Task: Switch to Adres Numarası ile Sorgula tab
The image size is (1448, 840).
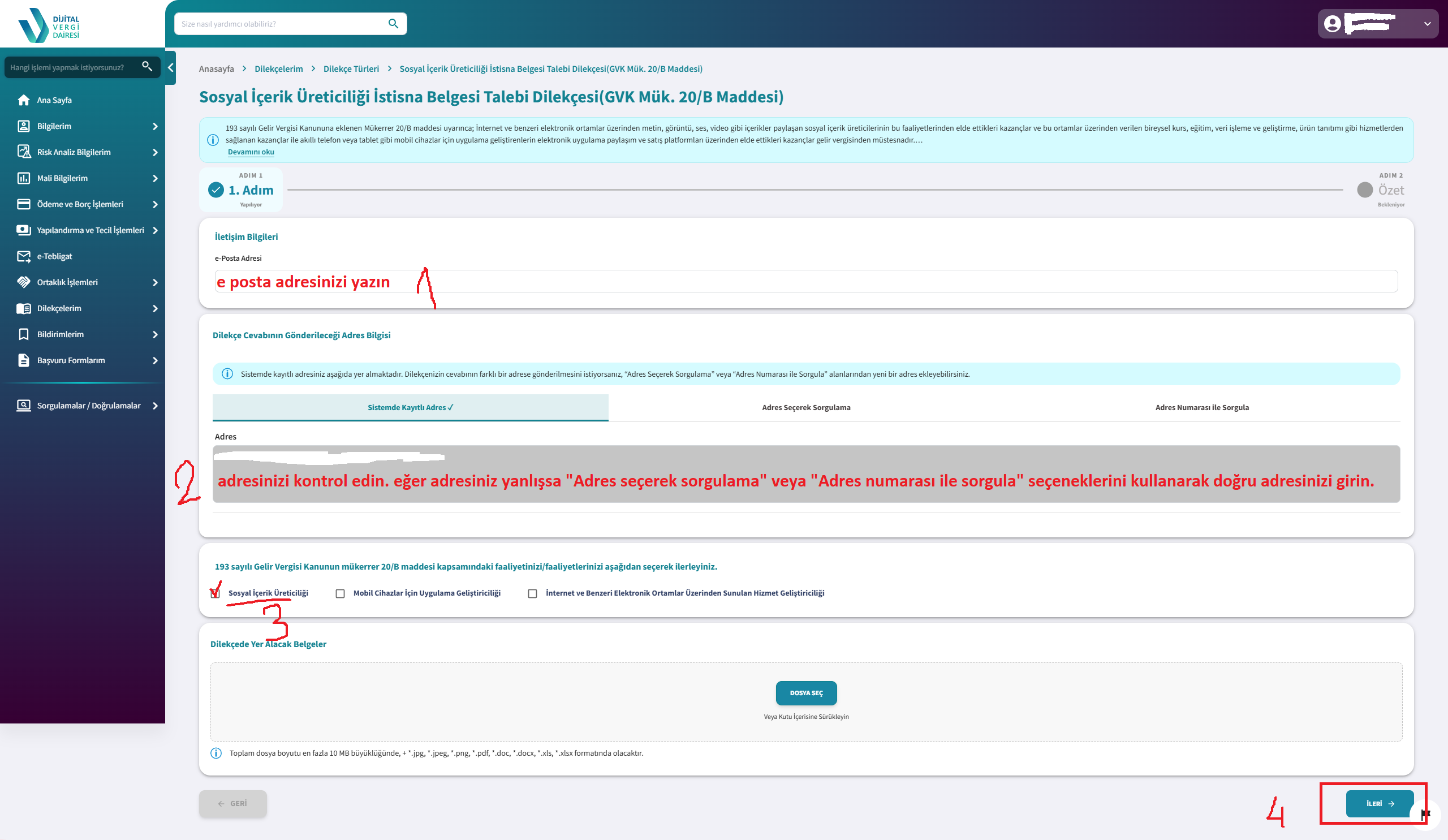Action: [1201, 407]
